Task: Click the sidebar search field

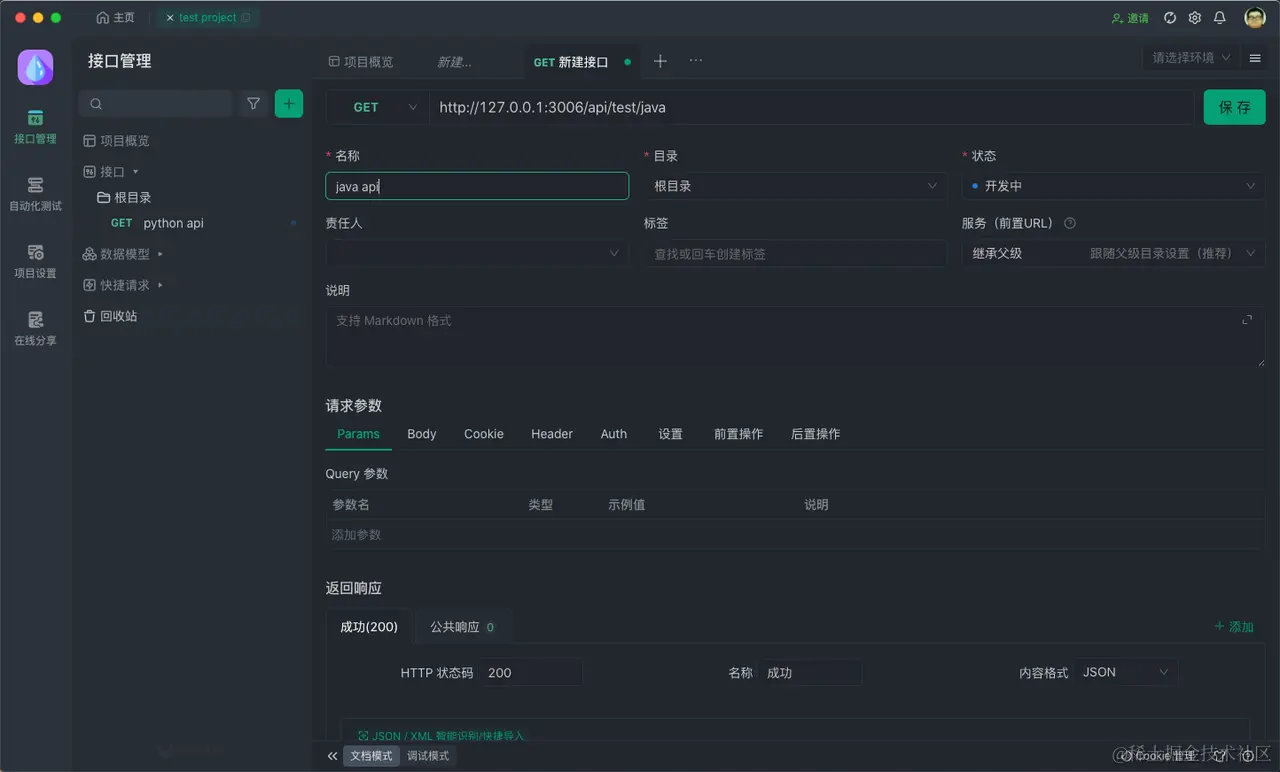Action: [x=156, y=103]
